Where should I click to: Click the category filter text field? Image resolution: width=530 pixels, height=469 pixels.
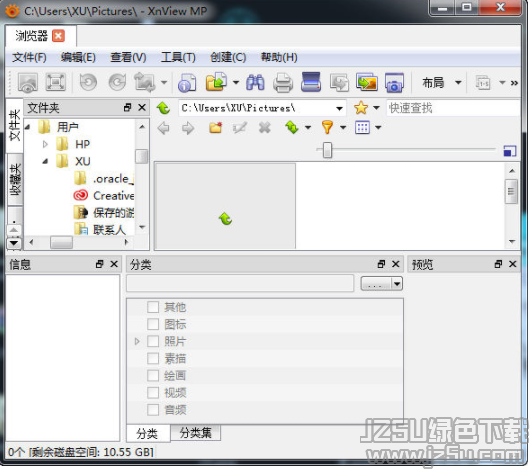[240, 283]
